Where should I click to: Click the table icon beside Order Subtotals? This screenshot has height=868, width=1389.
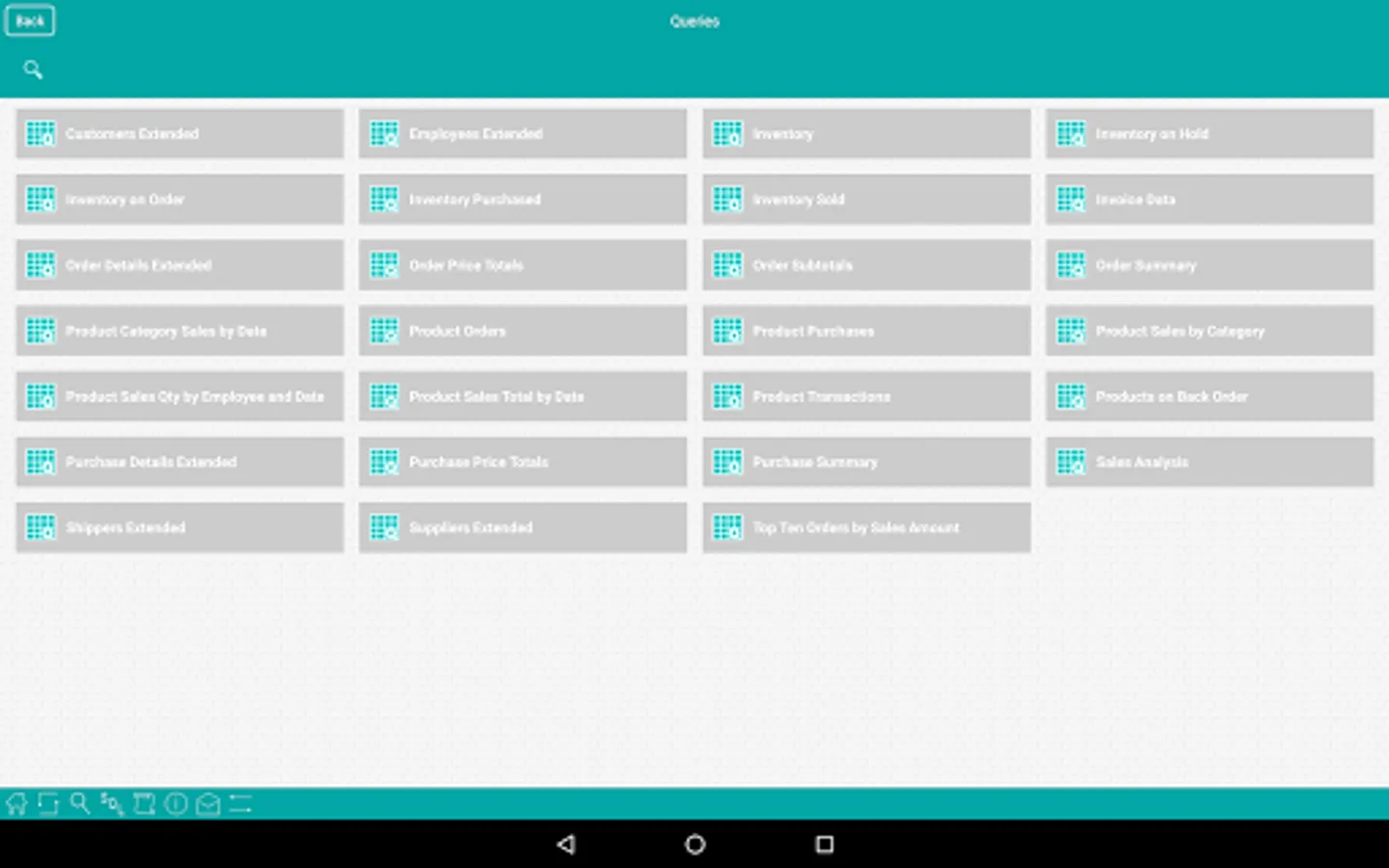[x=727, y=264]
